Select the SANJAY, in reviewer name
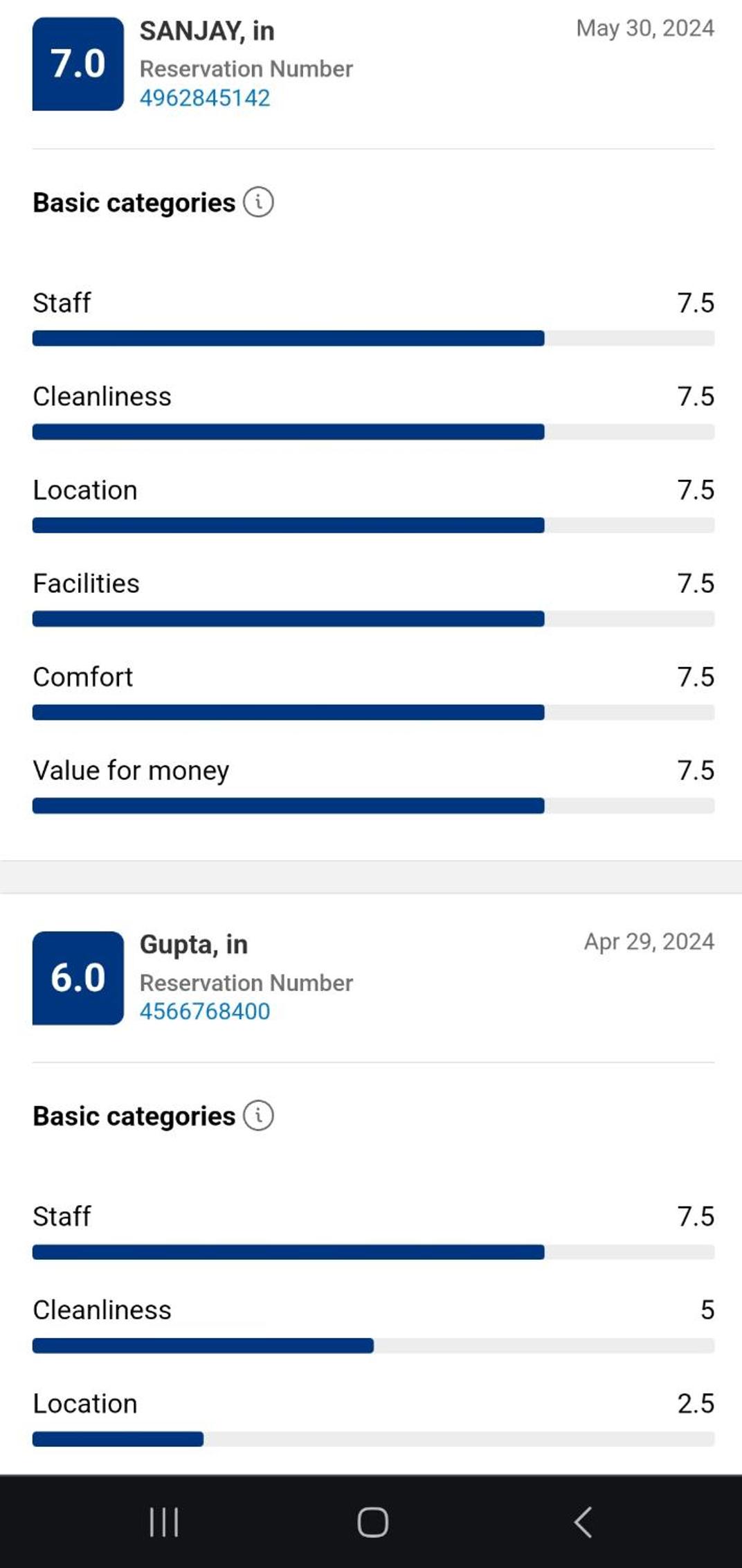This screenshot has width=742, height=1568. coord(207,31)
